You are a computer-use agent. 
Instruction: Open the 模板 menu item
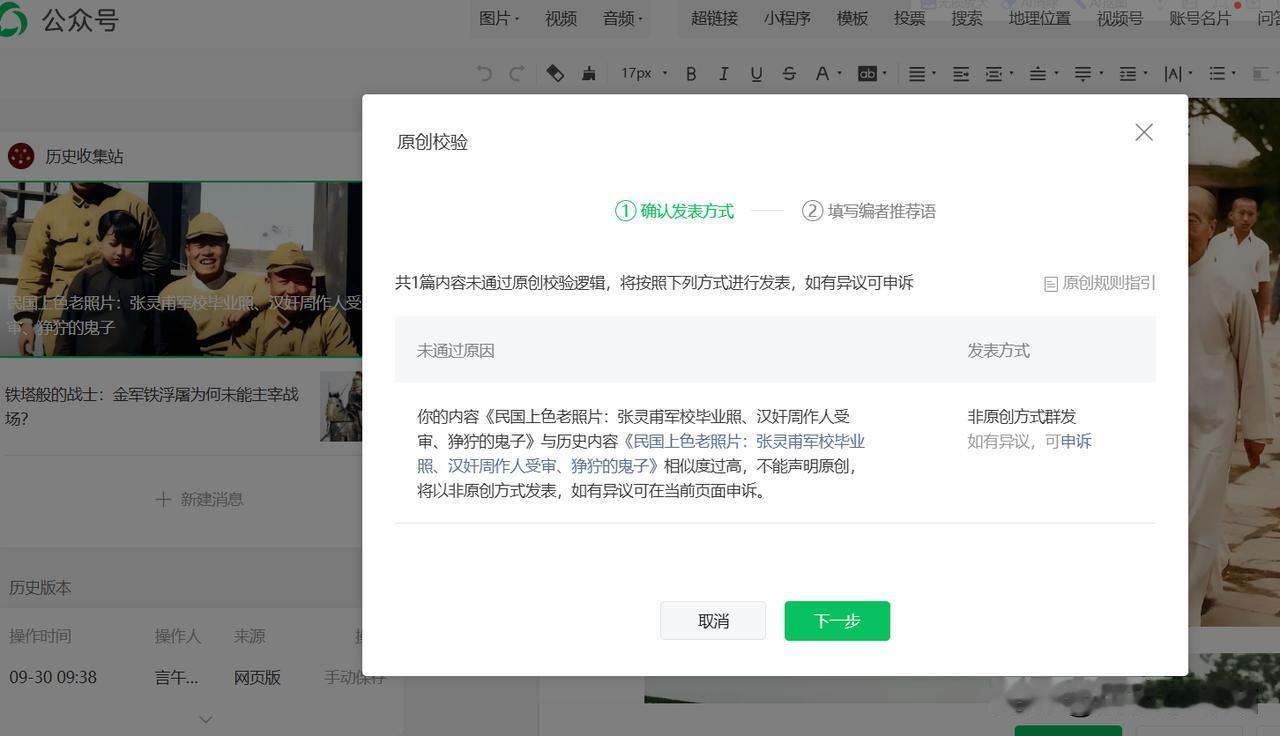(851, 18)
